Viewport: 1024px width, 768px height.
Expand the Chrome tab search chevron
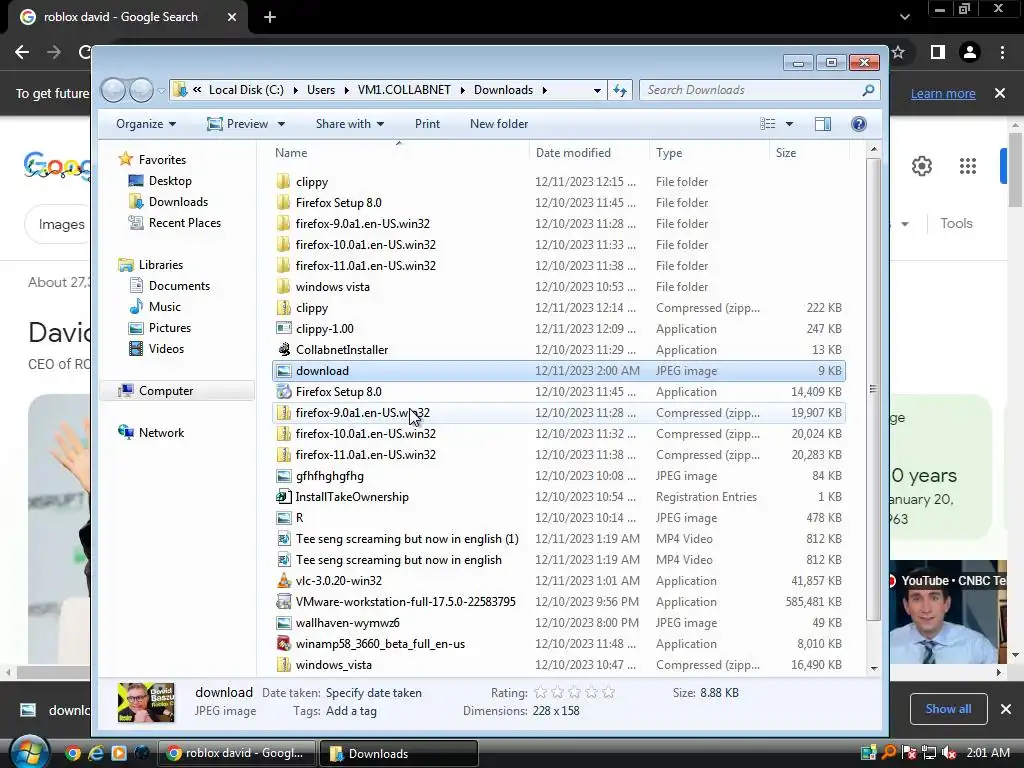[904, 17]
